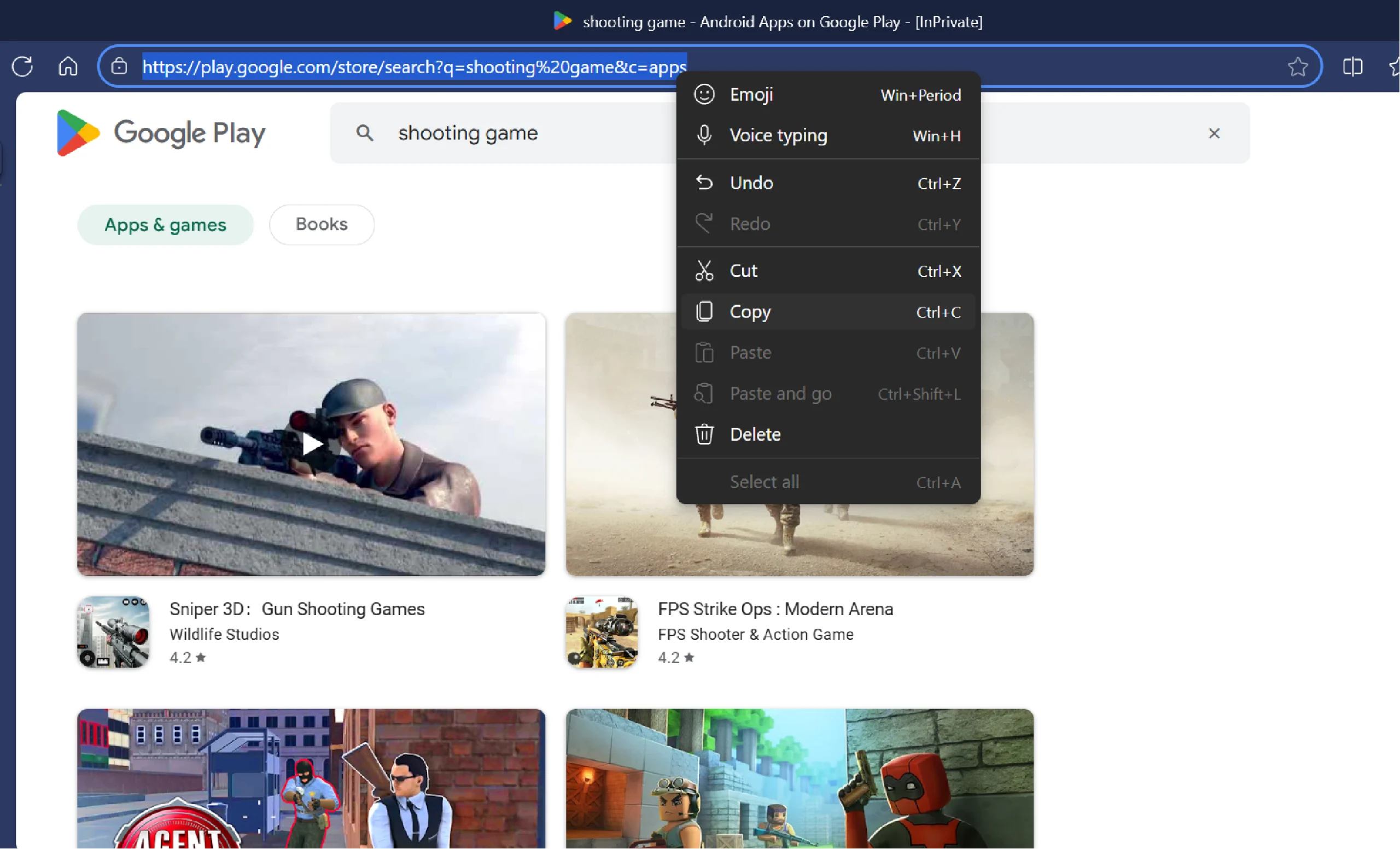Open the Sniper 3D app icon

coord(114,631)
